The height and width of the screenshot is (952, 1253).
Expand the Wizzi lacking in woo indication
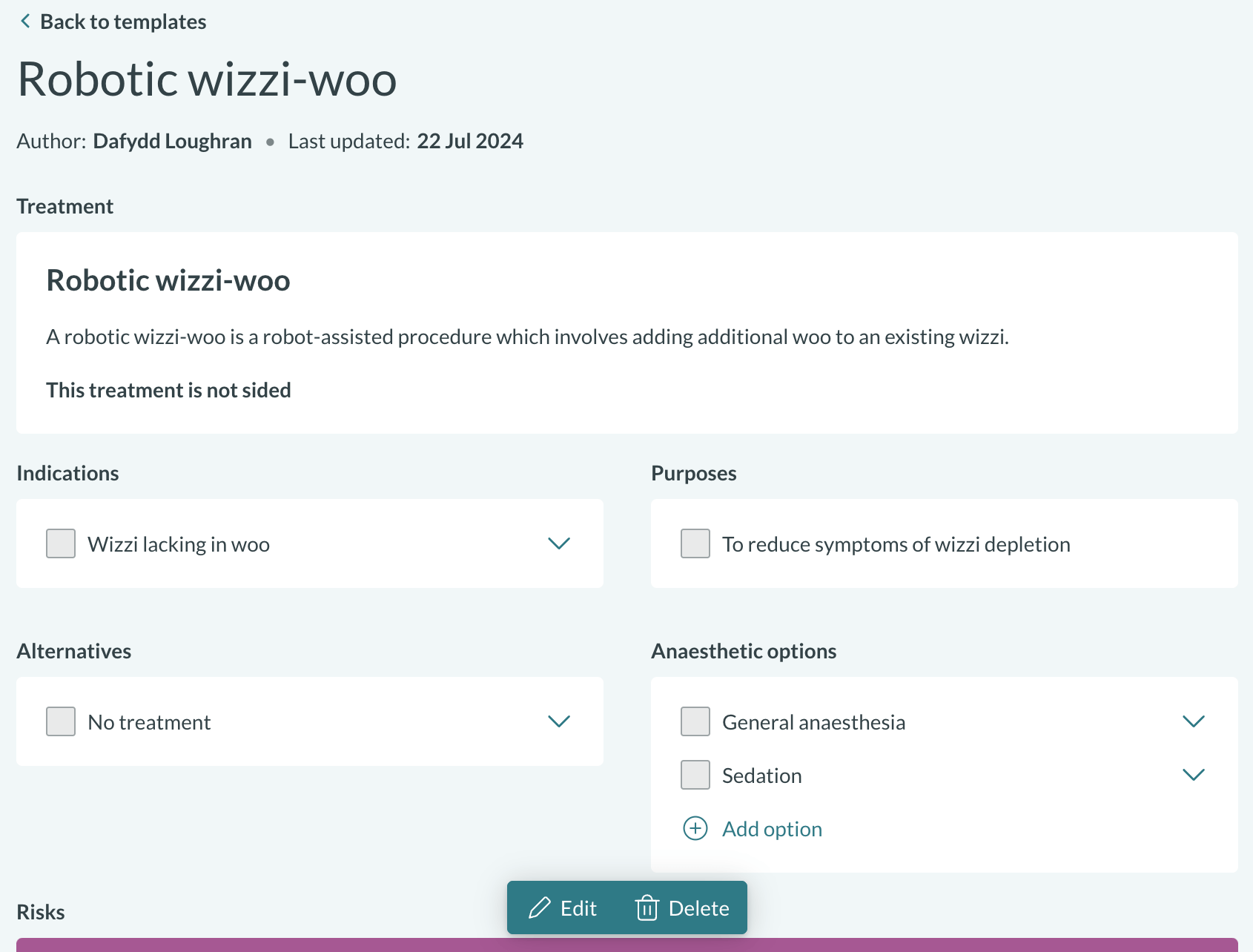point(558,543)
